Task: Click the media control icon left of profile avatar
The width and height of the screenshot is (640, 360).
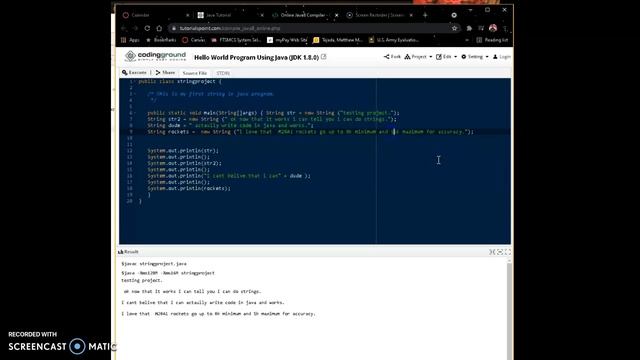Action: click(x=481, y=28)
